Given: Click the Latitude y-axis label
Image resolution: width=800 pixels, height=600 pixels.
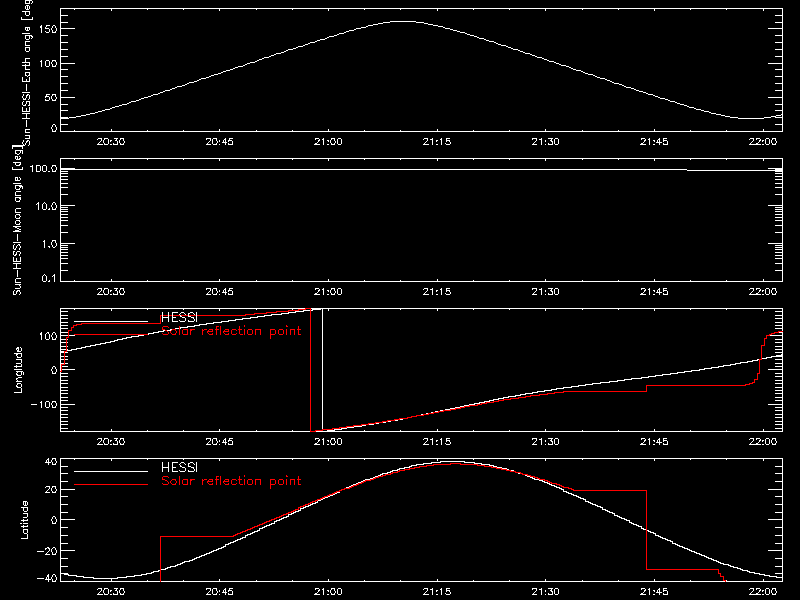Looking at the screenshot, I should (x=24, y=520).
